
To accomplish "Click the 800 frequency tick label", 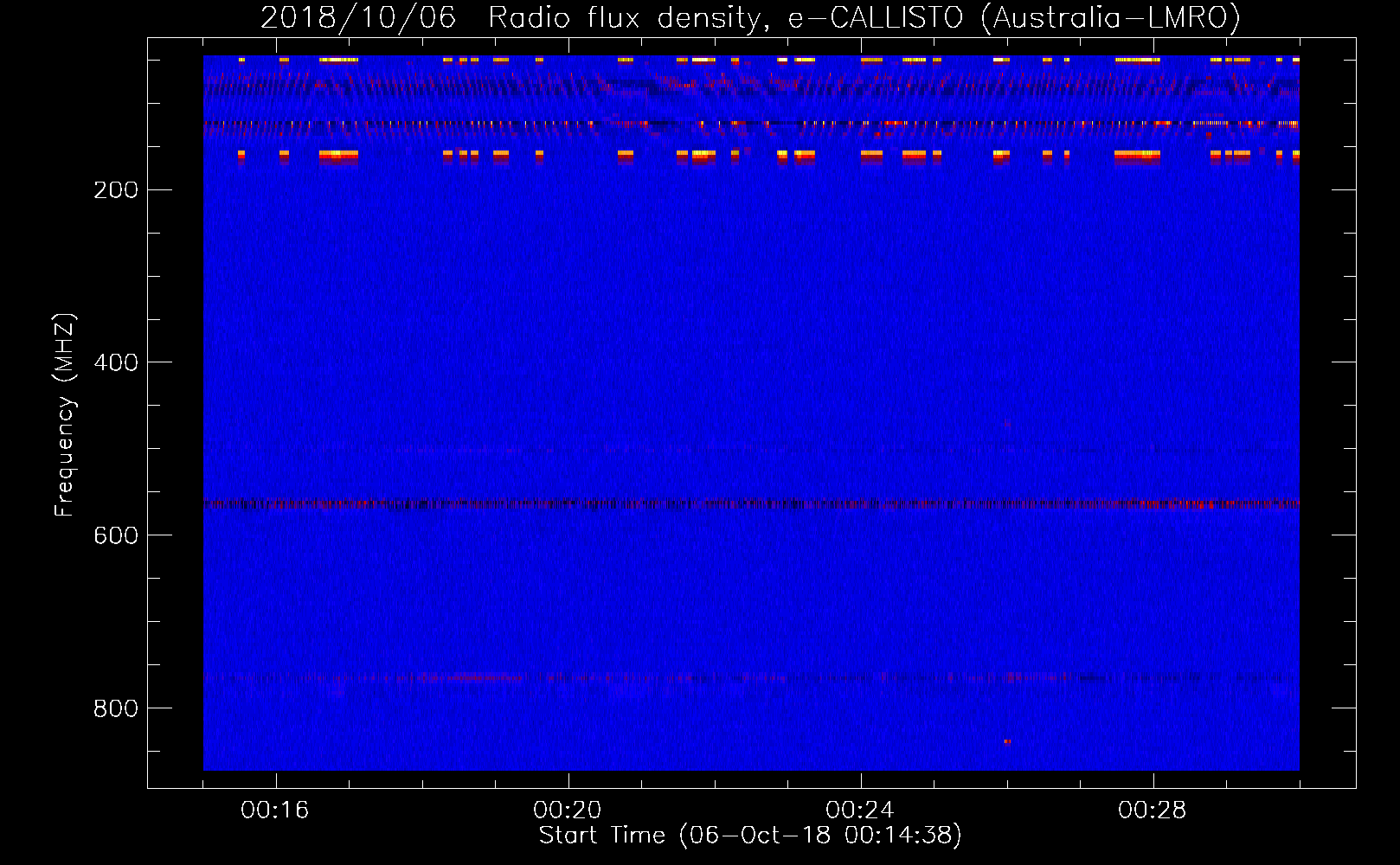I will [x=116, y=708].
